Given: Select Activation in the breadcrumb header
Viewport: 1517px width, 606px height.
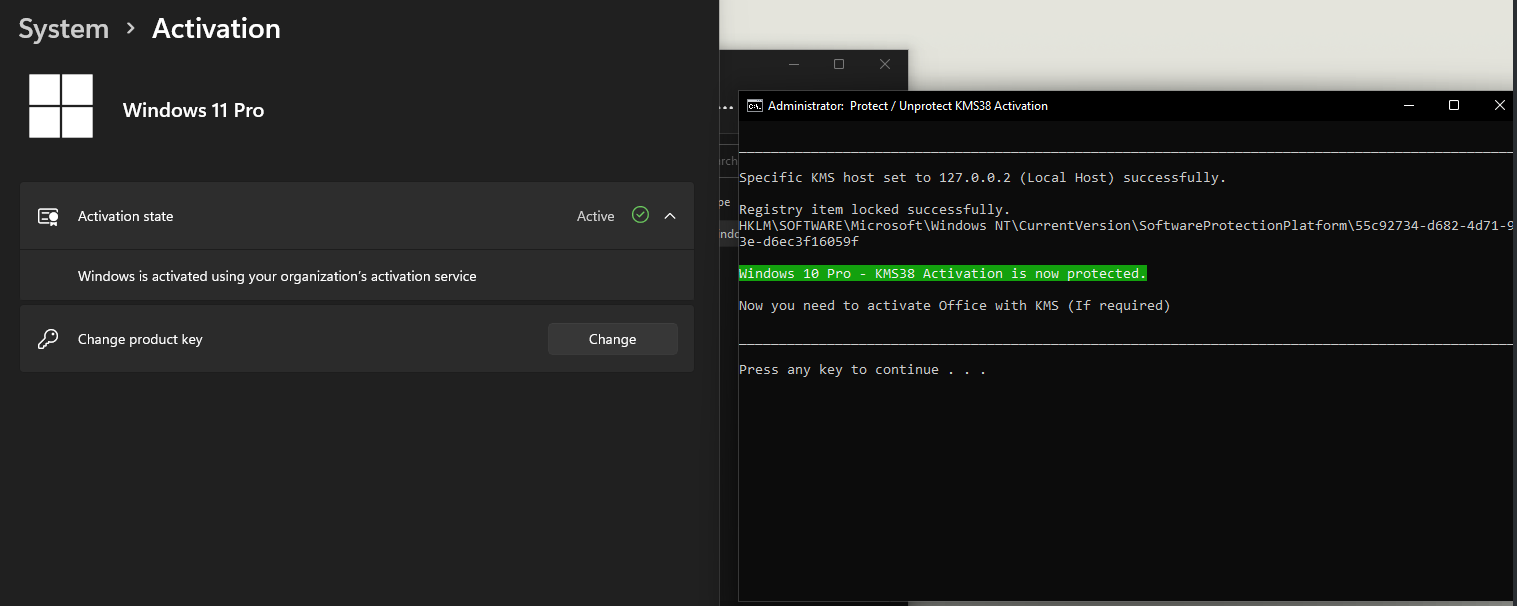Looking at the screenshot, I should [x=215, y=29].
